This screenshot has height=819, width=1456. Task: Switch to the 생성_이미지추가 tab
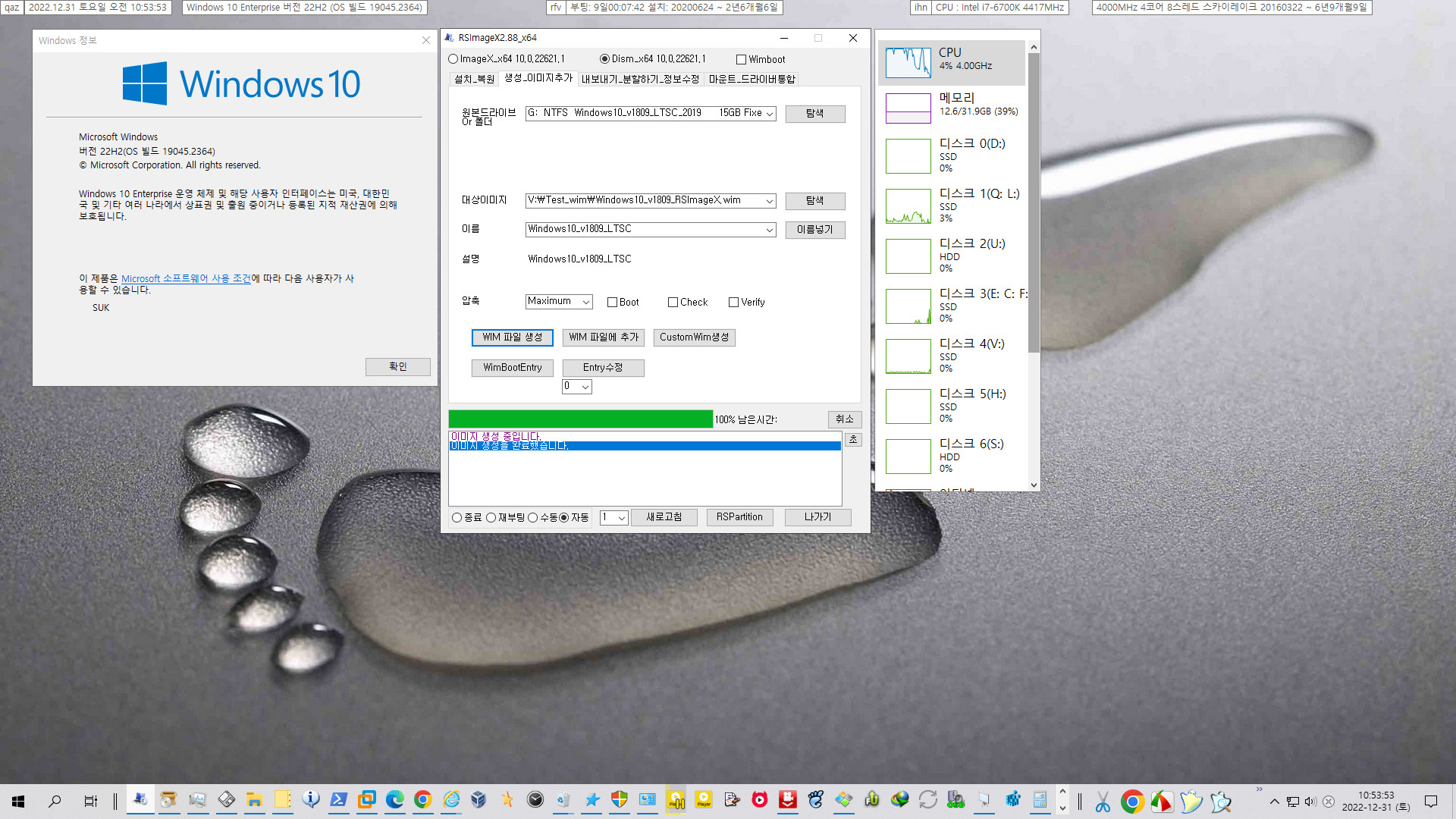tap(538, 78)
